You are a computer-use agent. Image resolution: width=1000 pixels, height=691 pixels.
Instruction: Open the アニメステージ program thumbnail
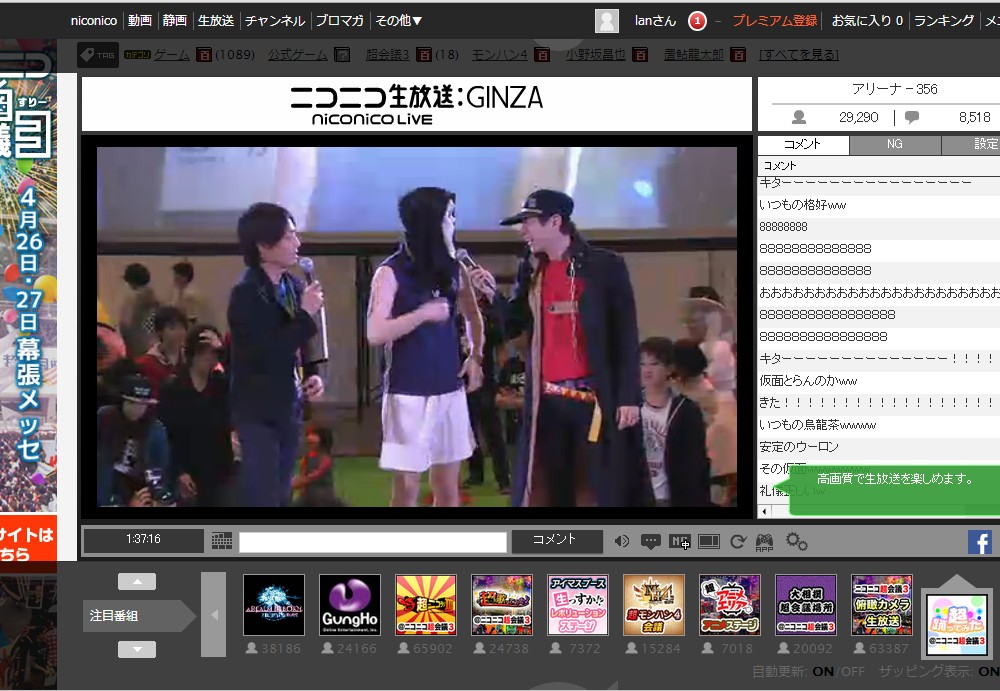point(730,605)
